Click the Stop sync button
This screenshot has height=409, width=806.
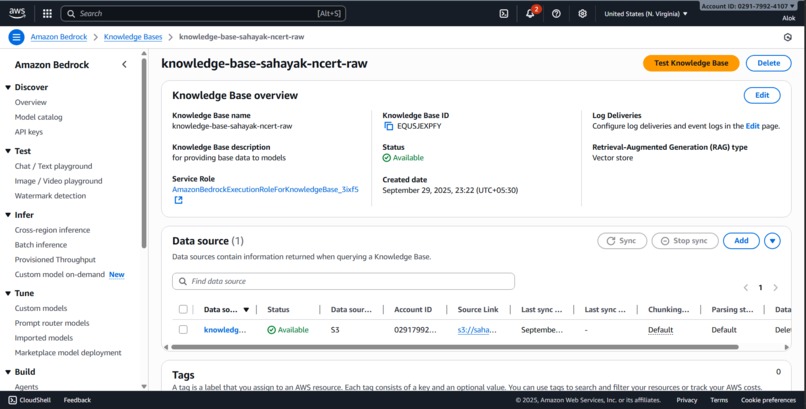(x=685, y=240)
